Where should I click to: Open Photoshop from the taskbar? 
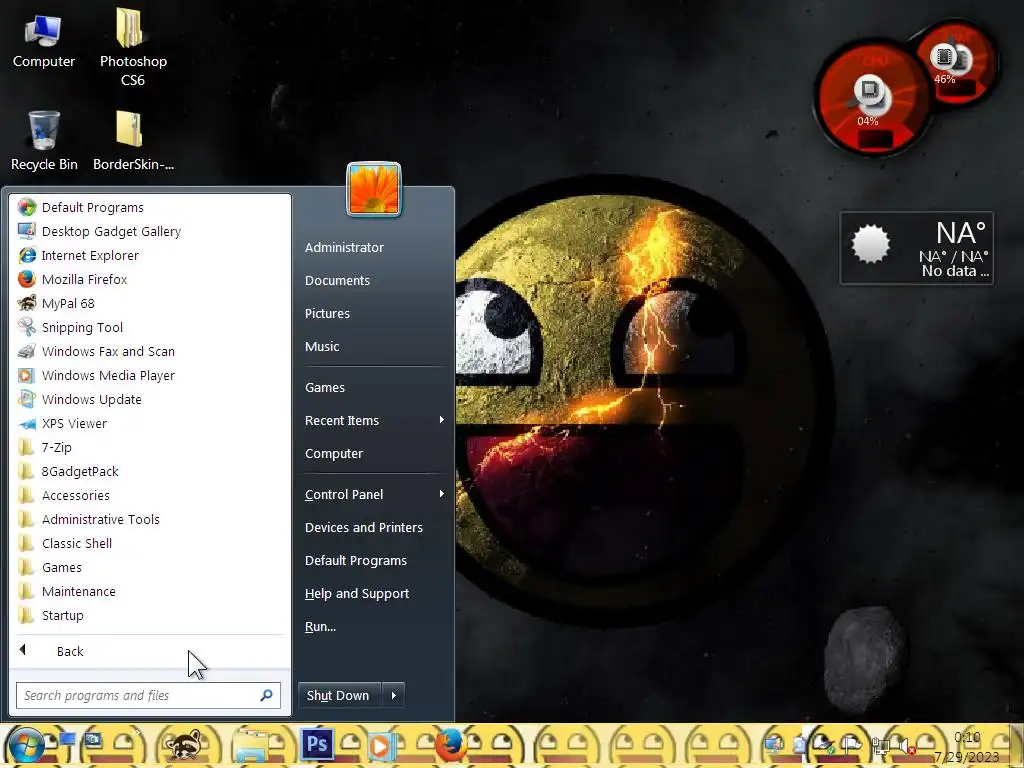[317, 744]
